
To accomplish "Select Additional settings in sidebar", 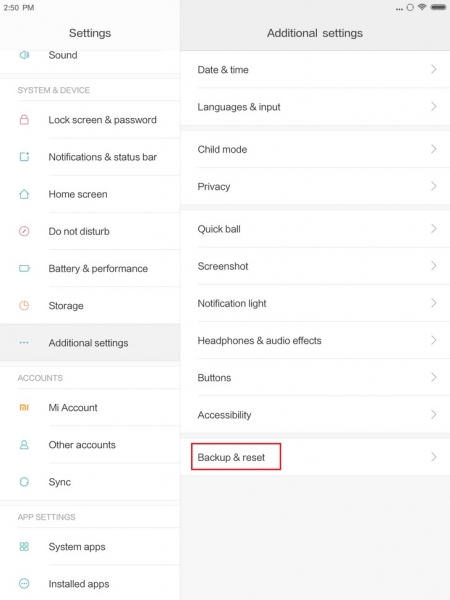I will point(90,342).
